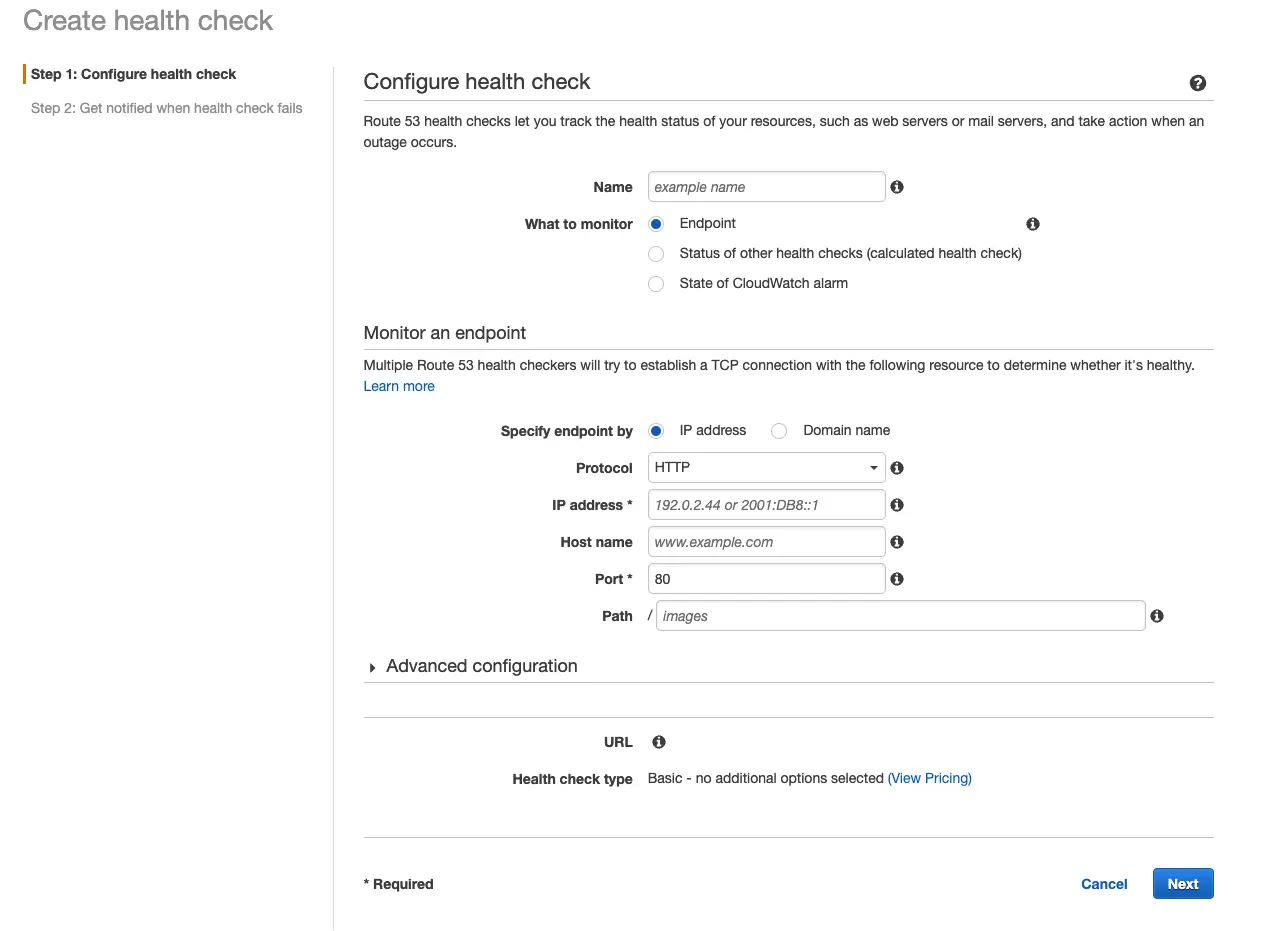Click info icon beside IP address field
The image size is (1268, 931).
[897, 505]
